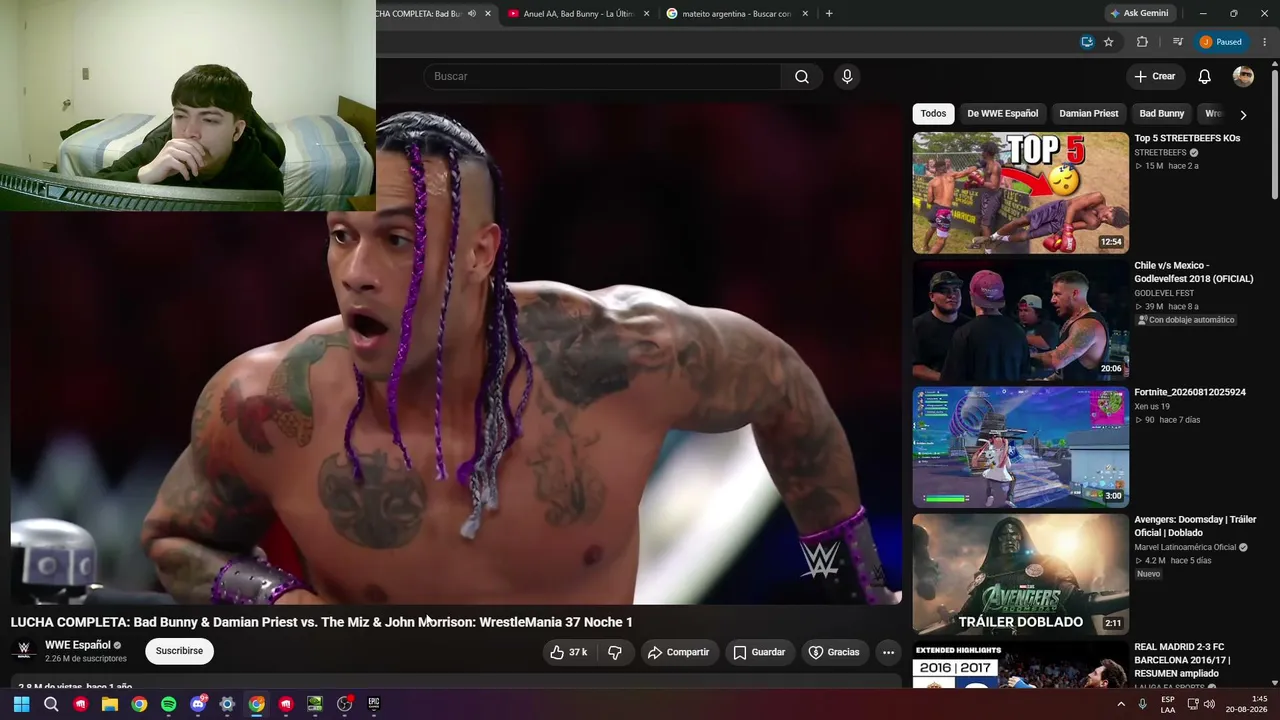
Task: Like the video with thumbs up
Action: [x=557, y=652]
